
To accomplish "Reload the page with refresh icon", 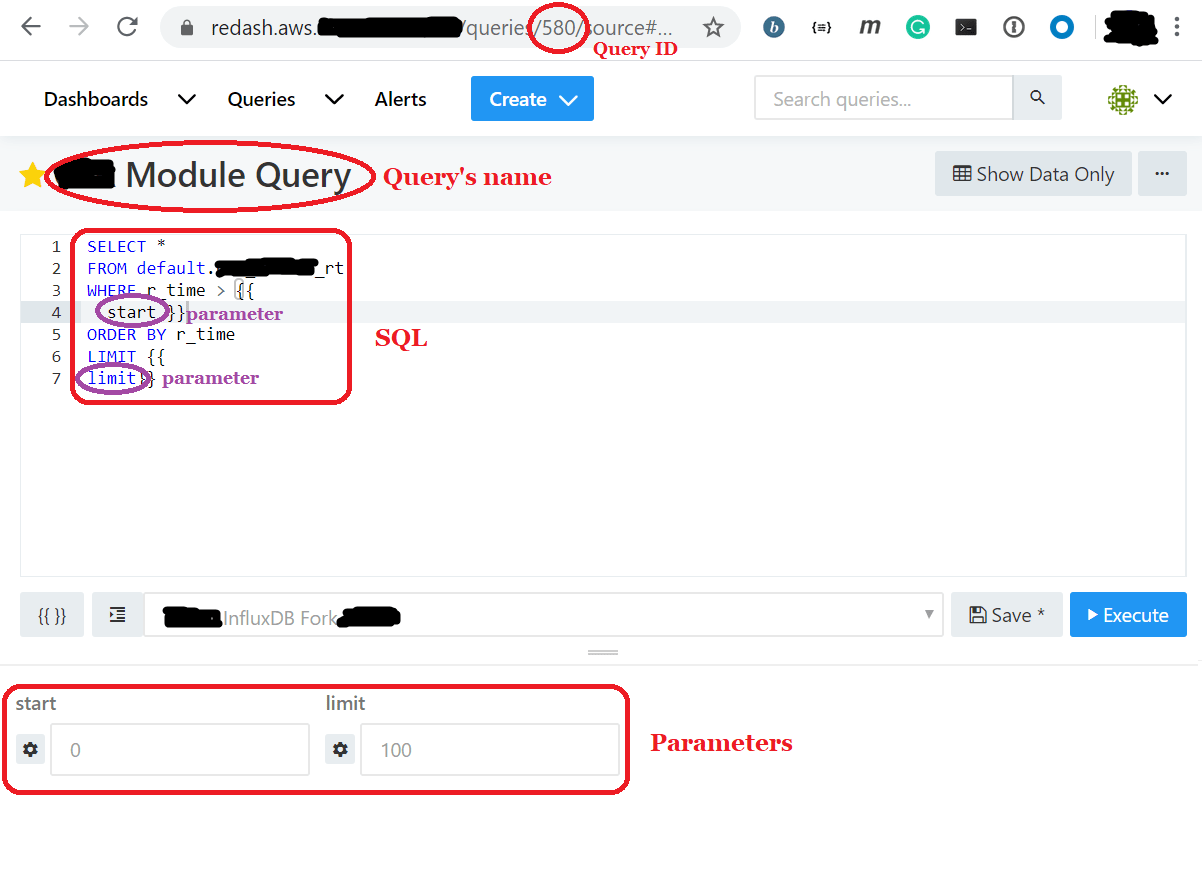I will (127, 27).
